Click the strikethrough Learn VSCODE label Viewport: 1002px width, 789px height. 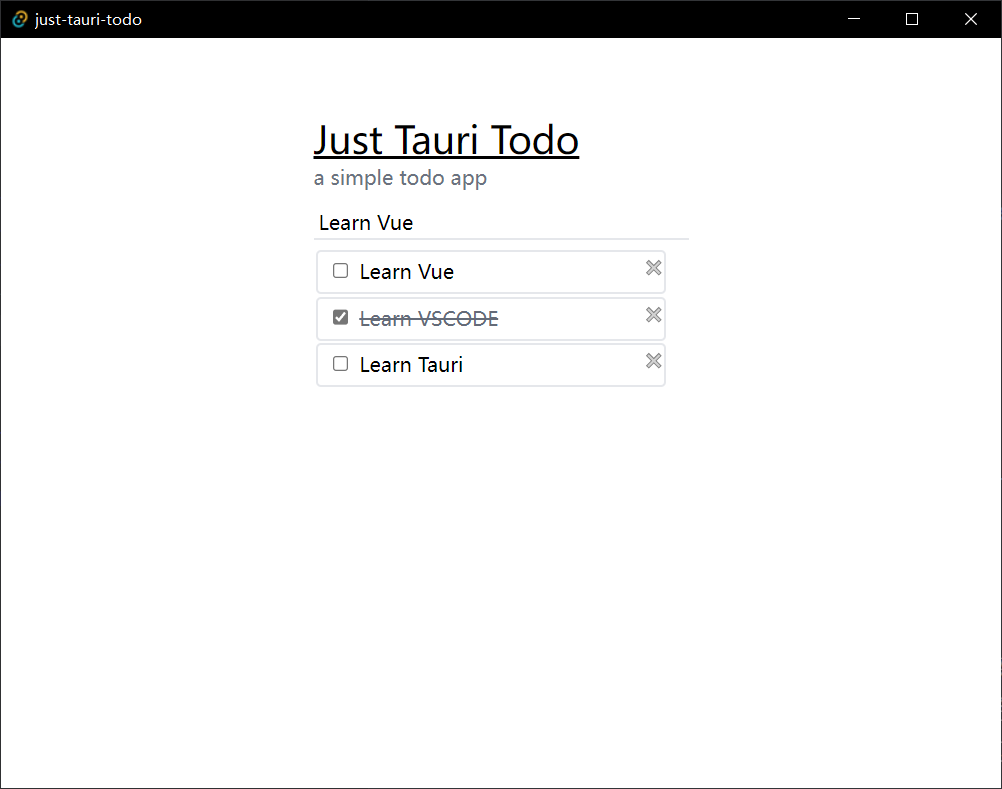429,318
